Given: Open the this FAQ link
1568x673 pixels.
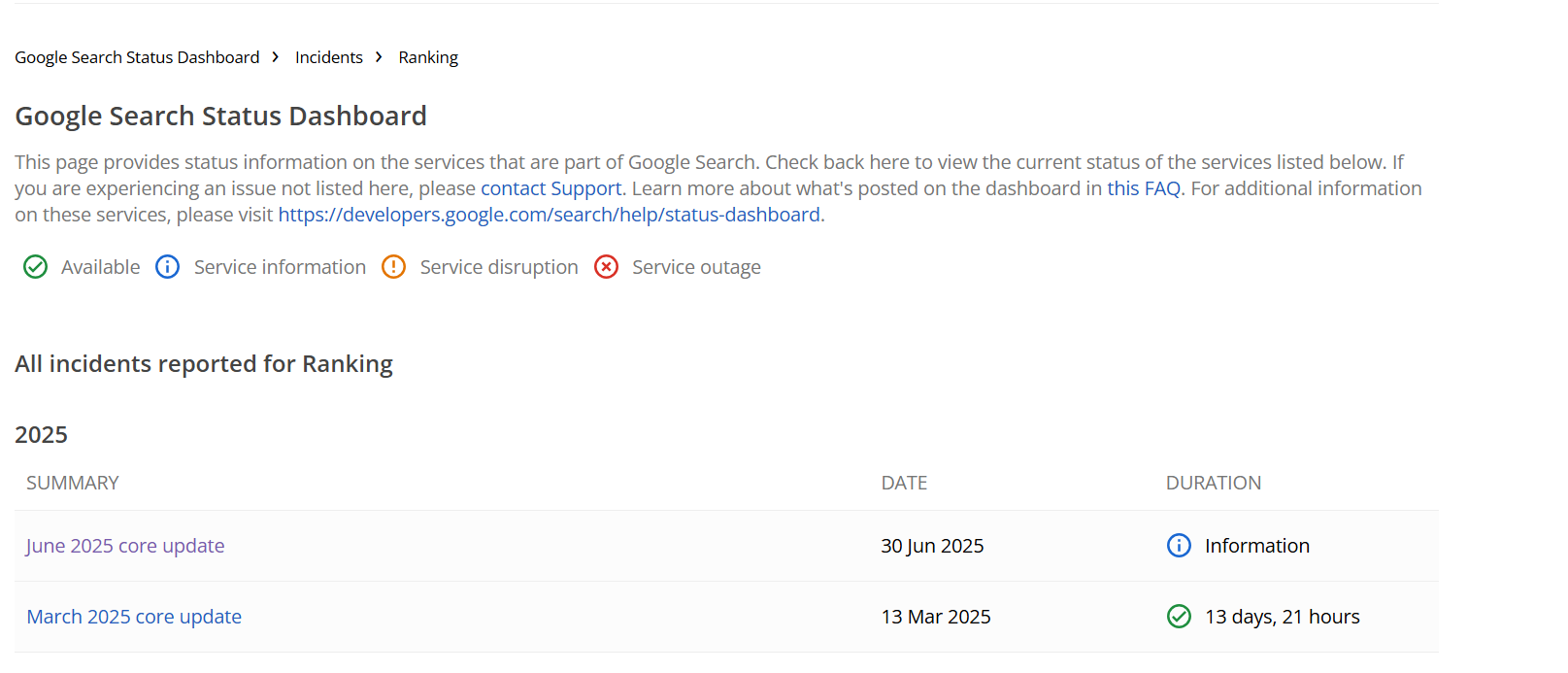Looking at the screenshot, I should pos(1143,187).
